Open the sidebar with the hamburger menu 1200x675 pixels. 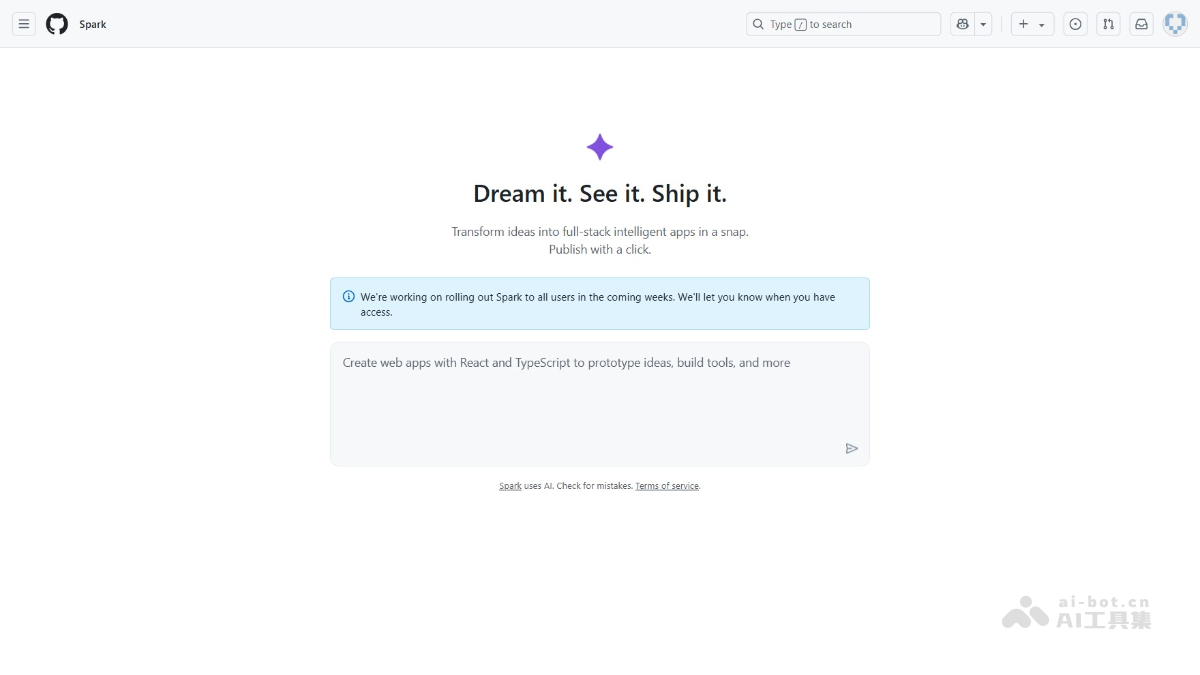coord(23,23)
